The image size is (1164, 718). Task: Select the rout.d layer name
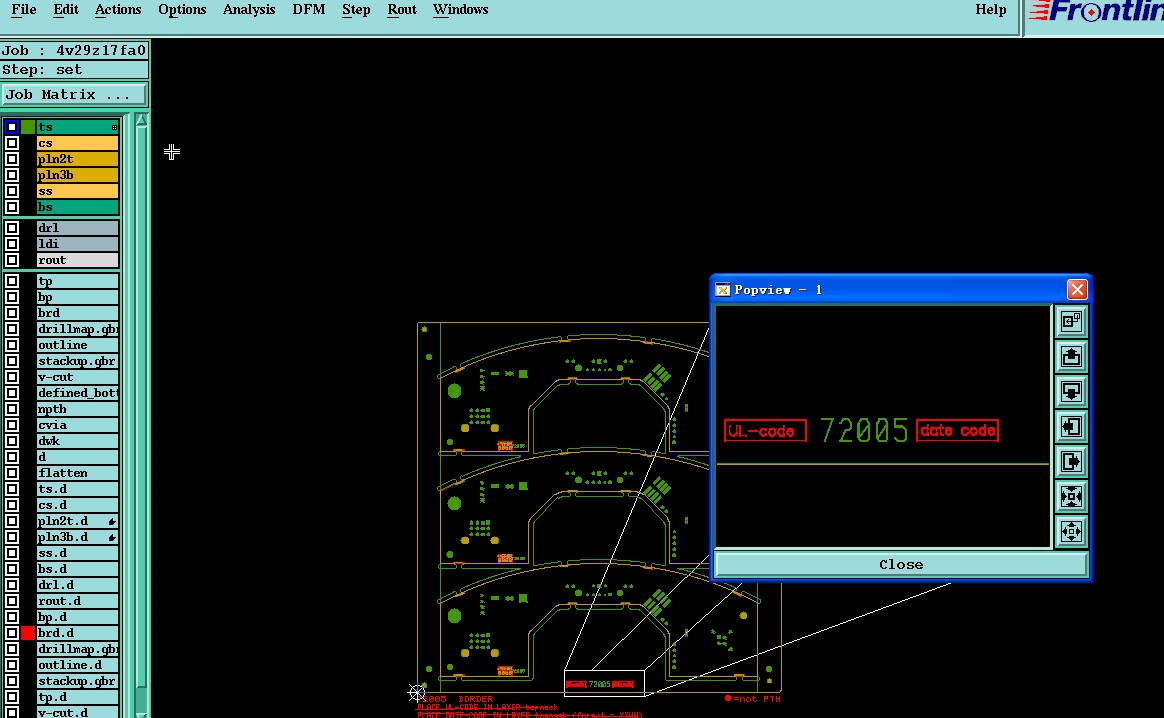77,601
